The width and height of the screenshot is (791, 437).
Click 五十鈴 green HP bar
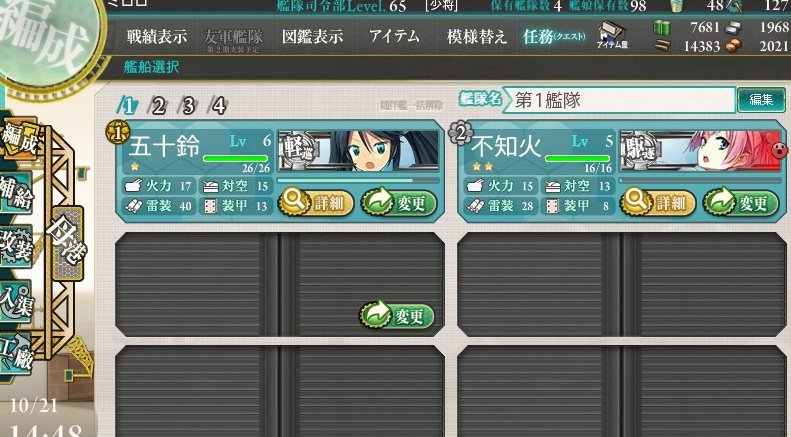coord(236,158)
